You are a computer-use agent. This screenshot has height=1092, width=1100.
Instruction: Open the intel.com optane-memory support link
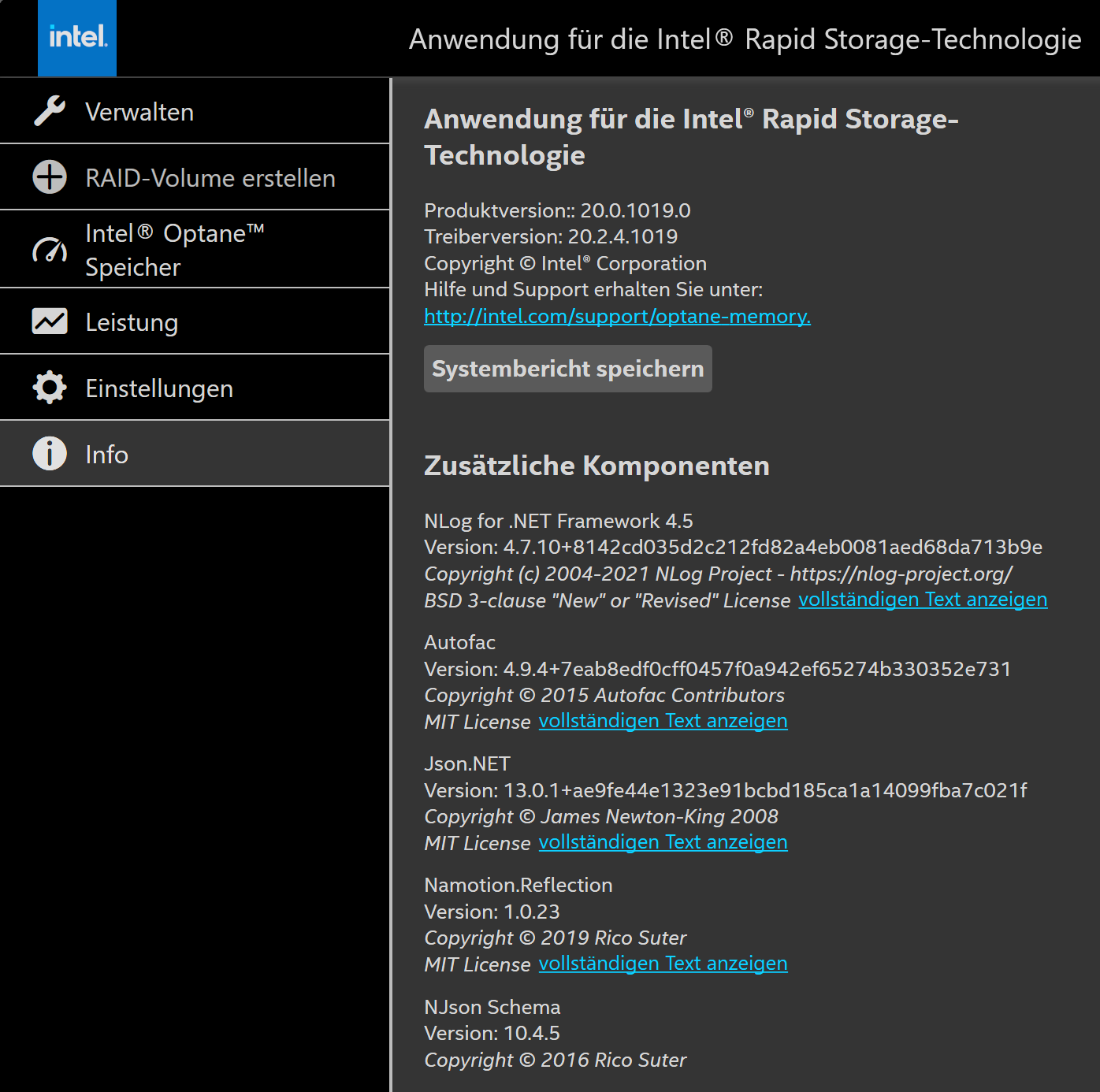click(x=617, y=316)
